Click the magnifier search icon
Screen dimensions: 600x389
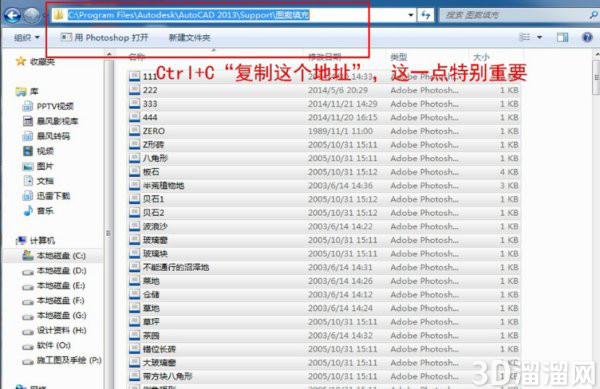point(593,15)
